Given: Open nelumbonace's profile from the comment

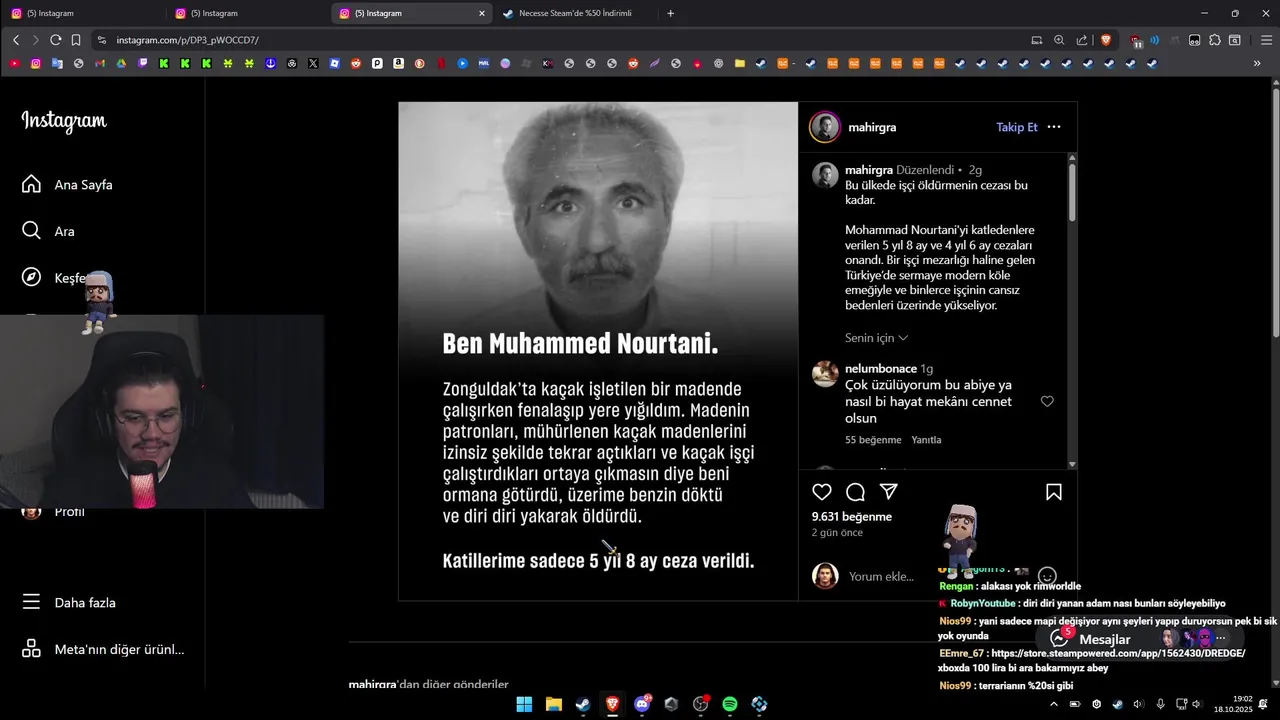Looking at the screenshot, I should [x=881, y=369].
